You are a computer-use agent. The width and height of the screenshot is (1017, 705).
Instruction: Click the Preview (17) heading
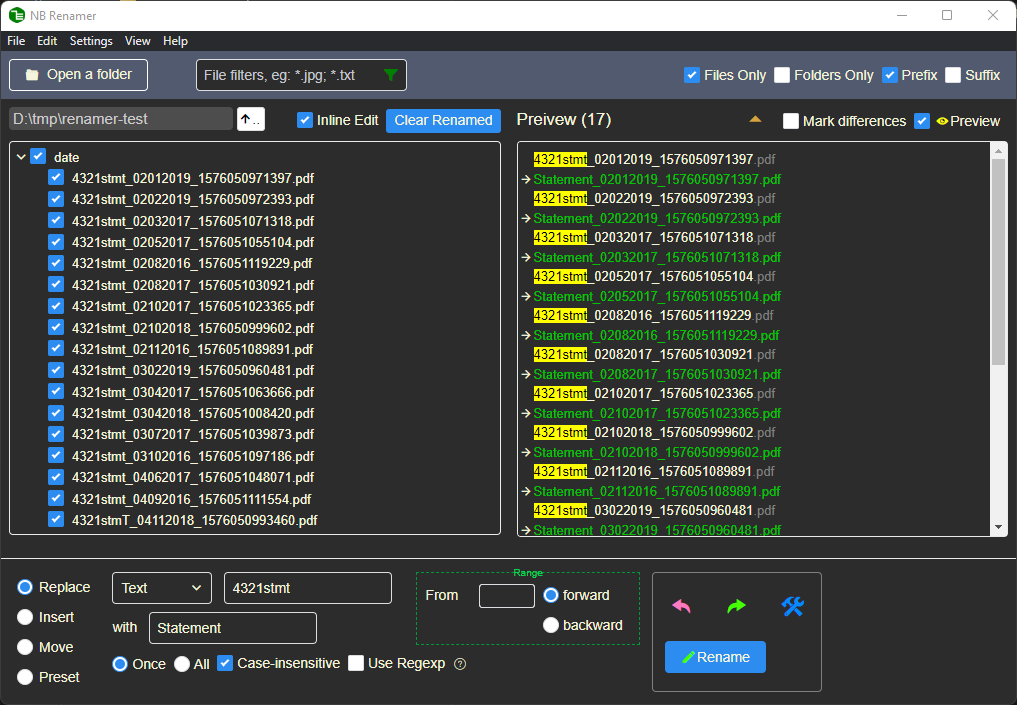point(564,119)
